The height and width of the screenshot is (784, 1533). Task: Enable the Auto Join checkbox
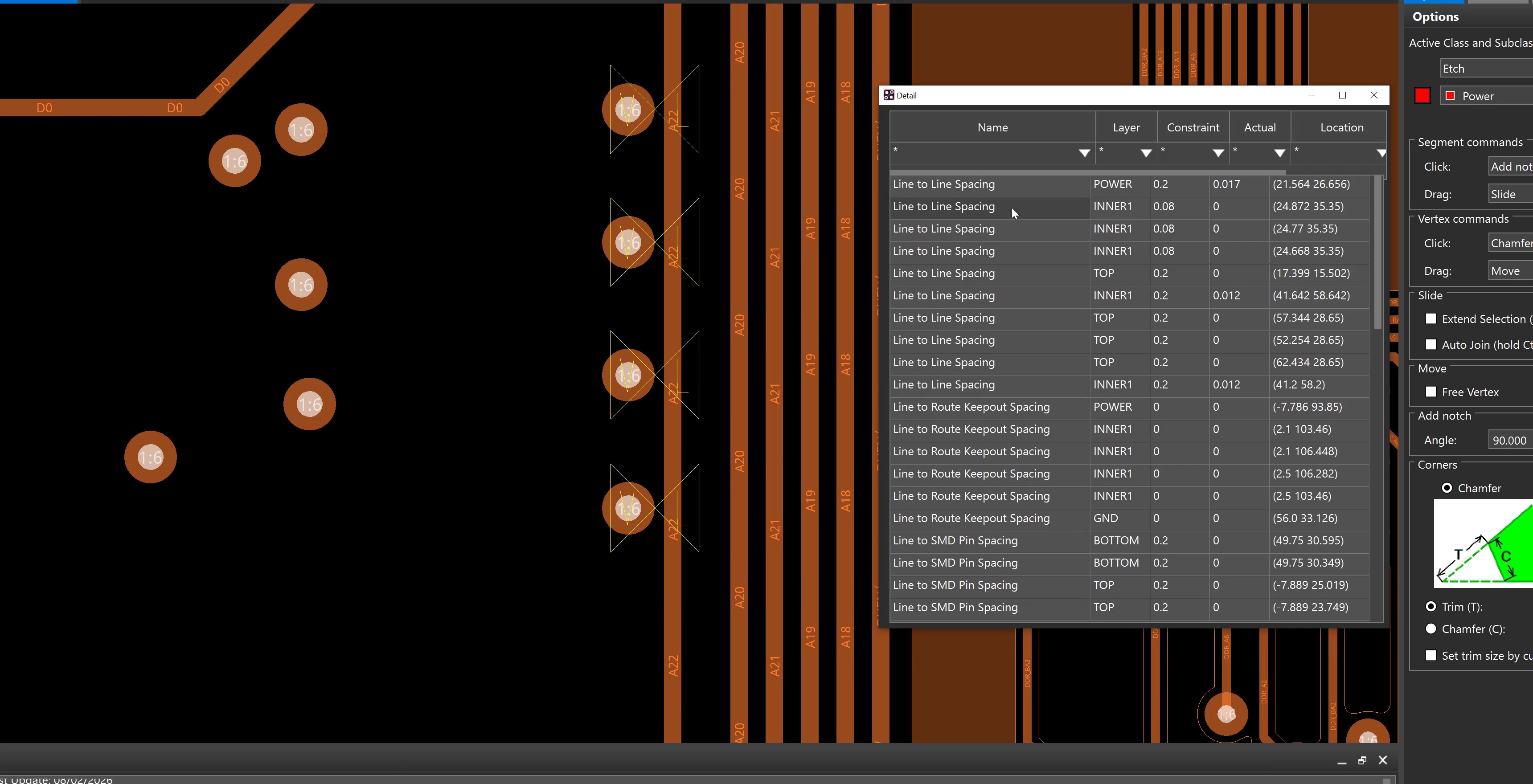(1431, 344)
